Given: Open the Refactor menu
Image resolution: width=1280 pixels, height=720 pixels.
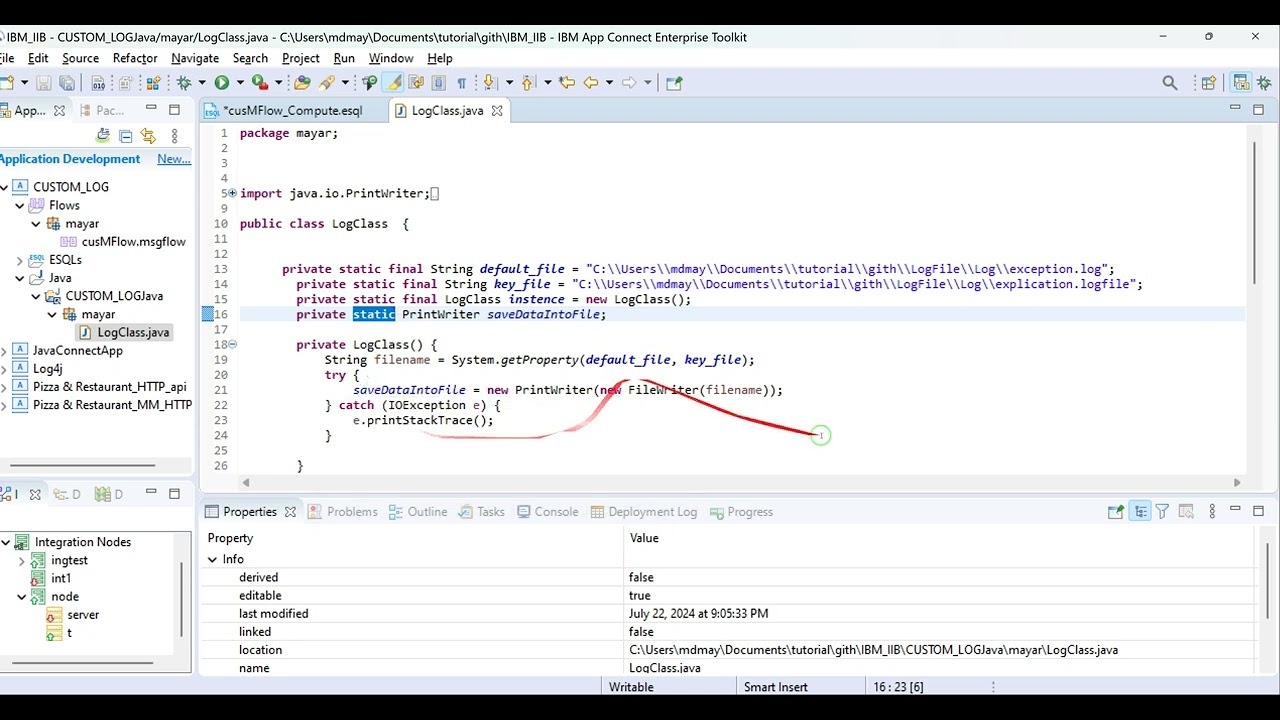Looking at the screenshot, I should pyautogui.click(x=135, y=58).
